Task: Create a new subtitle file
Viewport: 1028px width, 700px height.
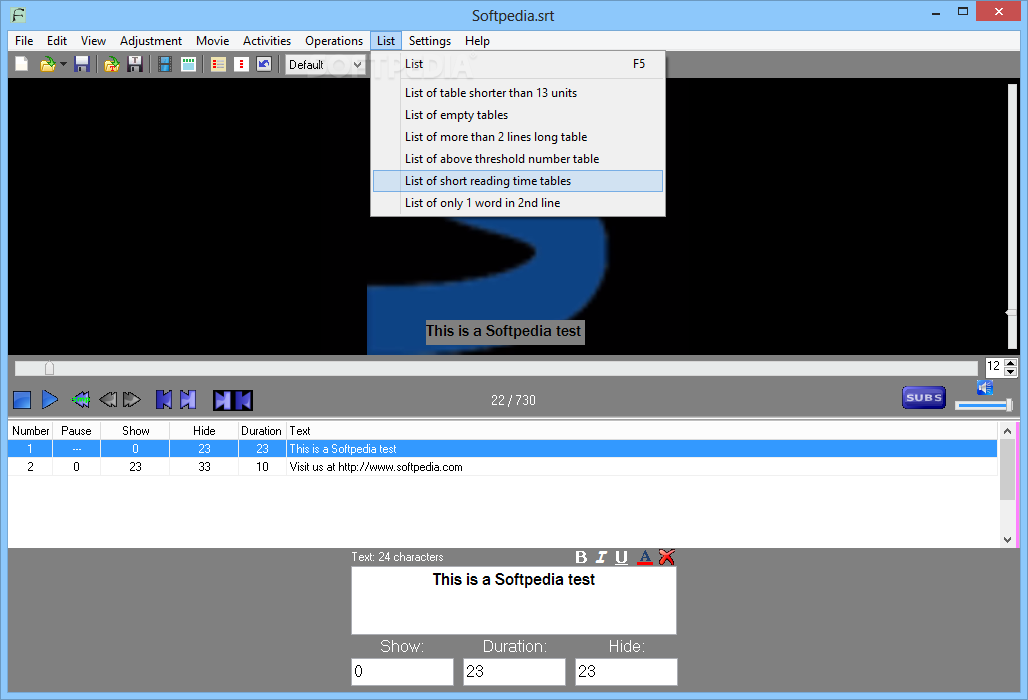Action: (x=22, y=64)
